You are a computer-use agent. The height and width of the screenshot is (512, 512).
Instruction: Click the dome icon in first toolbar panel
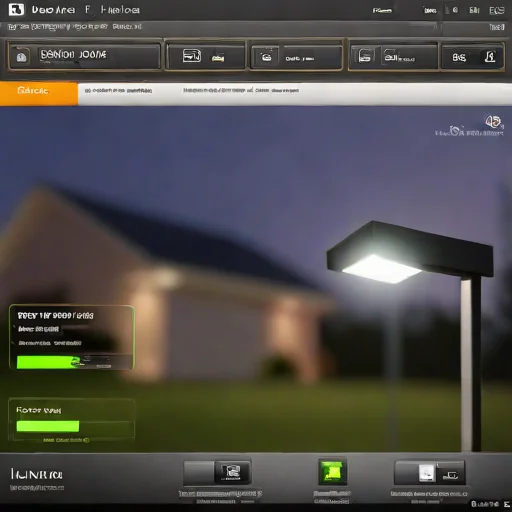coord(22,57)
